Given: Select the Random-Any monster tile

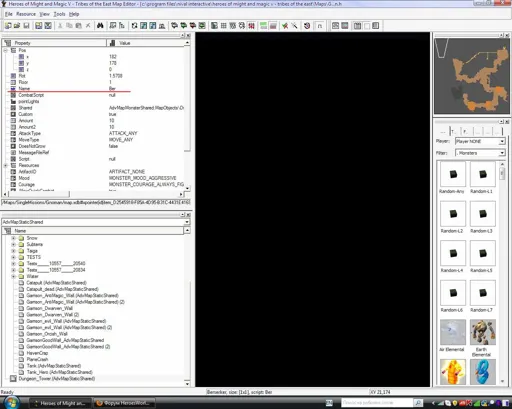Looking at the screenshot, I should (x=453, y=174).
